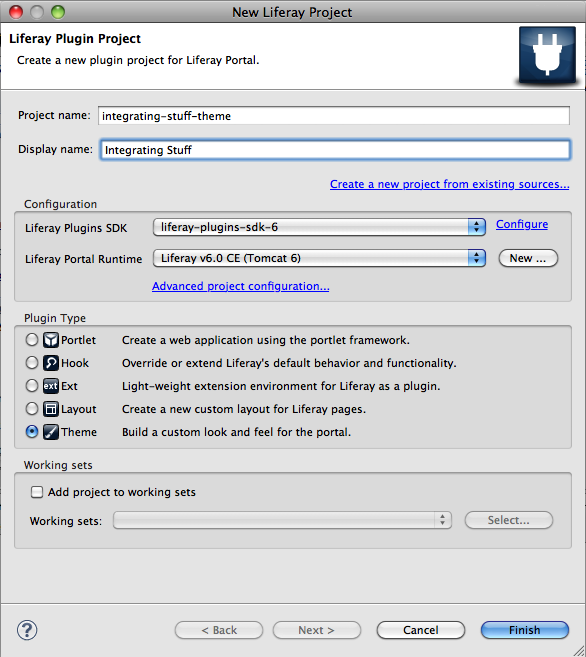Click the Theme paintbrush icon
The height and width of the screenshot is (657, 586).
click(x=51, y=432)
